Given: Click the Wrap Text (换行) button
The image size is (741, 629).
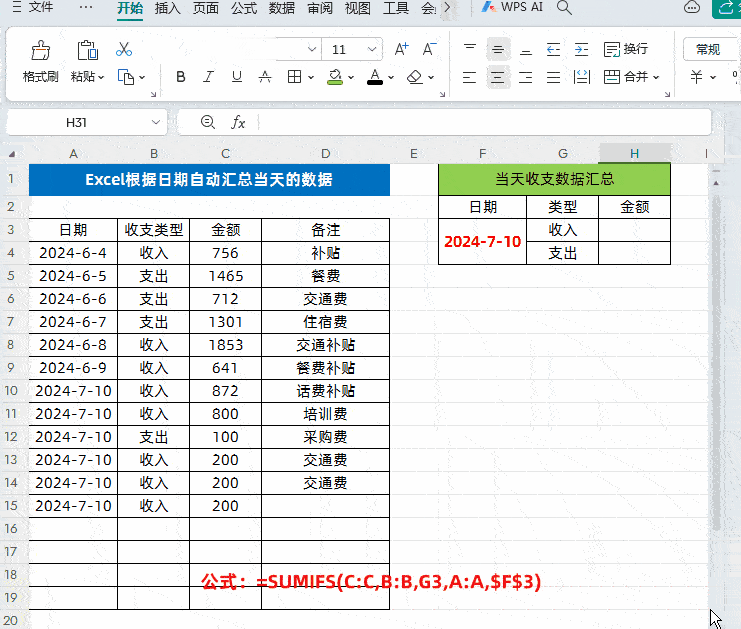Looking at the screenshot, I should point(626,49).
